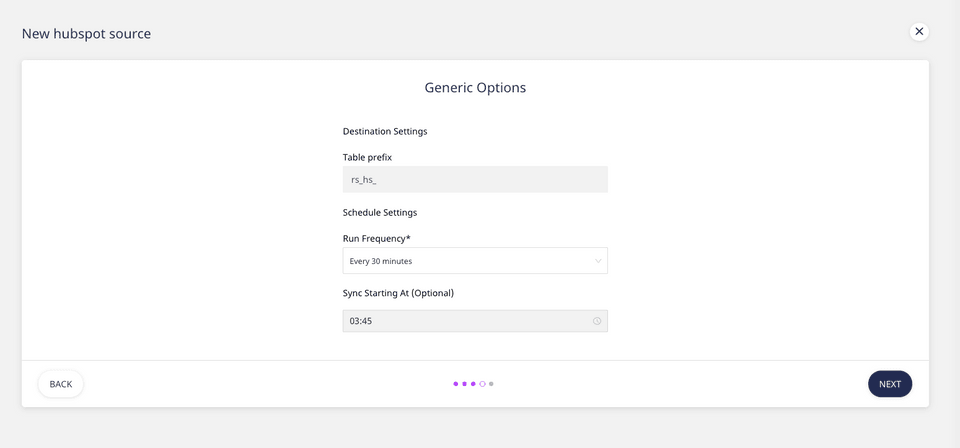Screen dimensions: 960x448
Task: Select the gray final step dot
Action: 491,384
